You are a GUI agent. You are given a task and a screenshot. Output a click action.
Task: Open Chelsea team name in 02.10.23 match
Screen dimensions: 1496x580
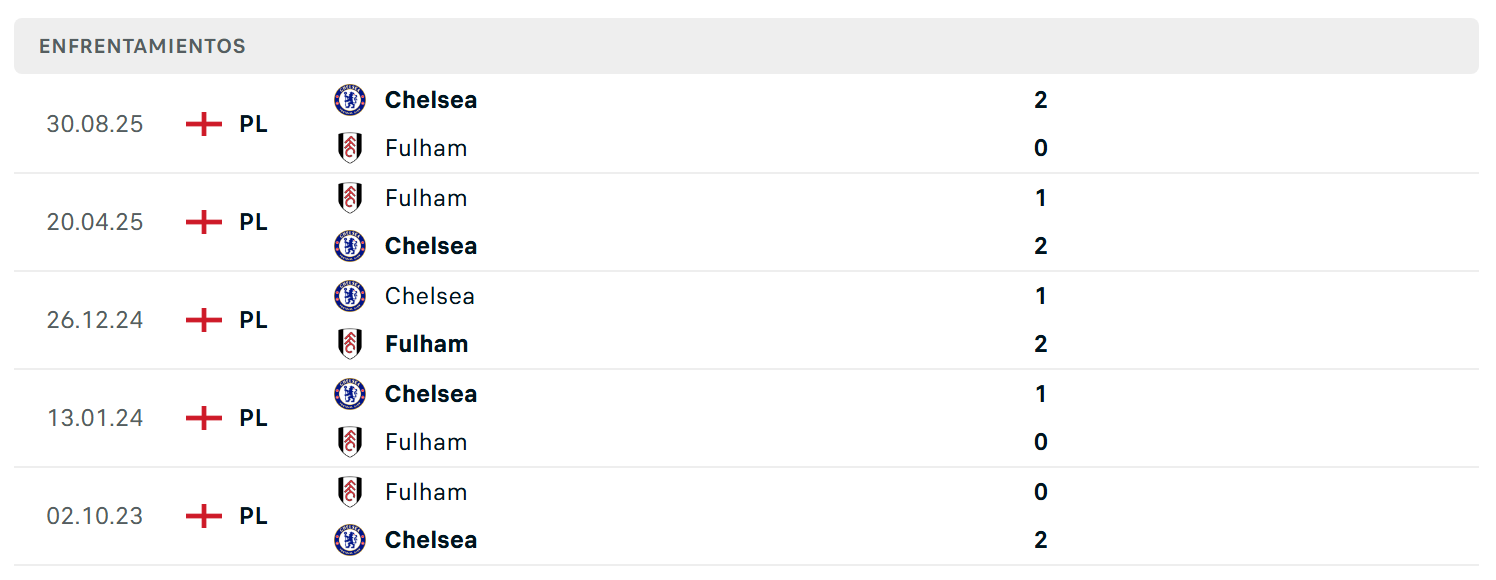tap(431, 540)
